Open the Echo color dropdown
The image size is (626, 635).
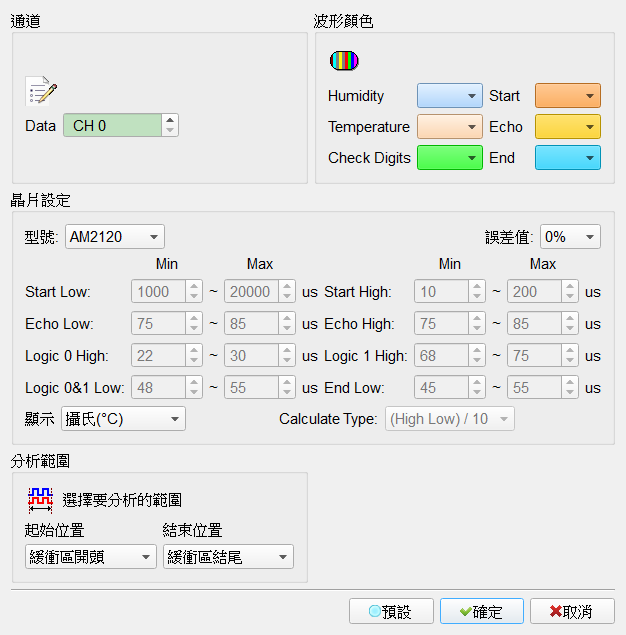pyautogui.click(x=568, y=127)
